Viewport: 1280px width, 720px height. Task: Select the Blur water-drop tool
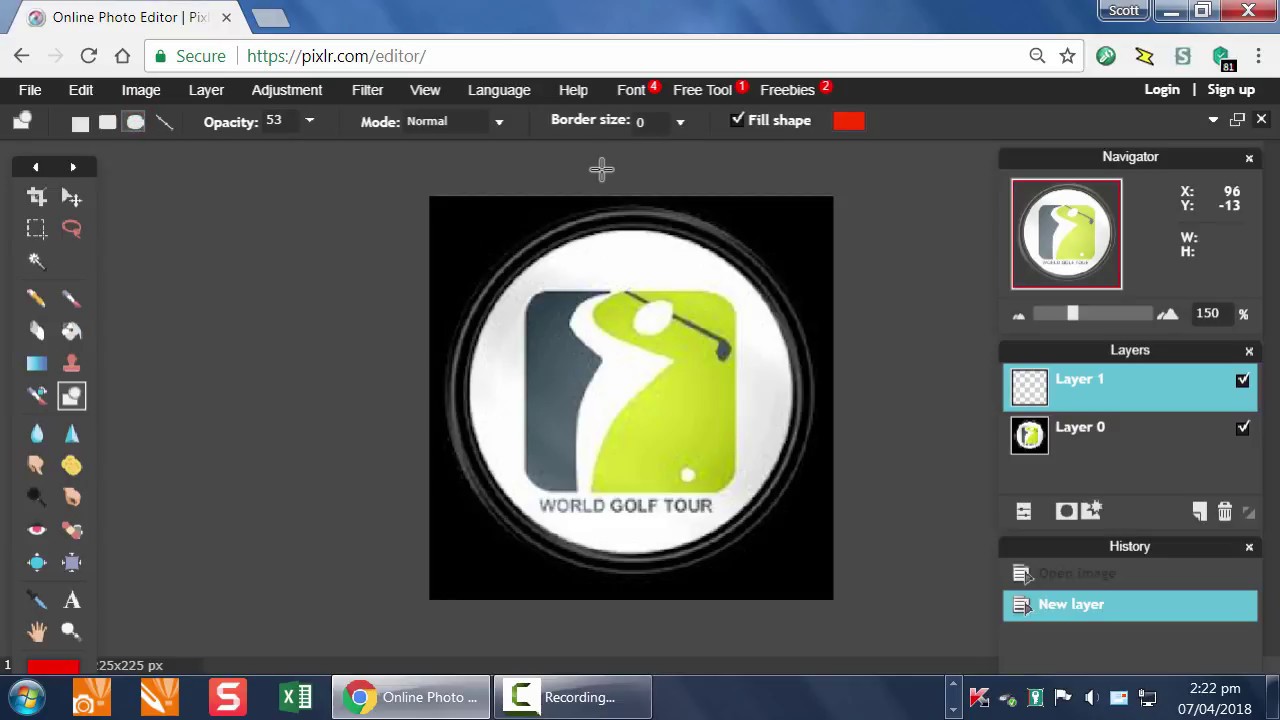click(36, 433)
